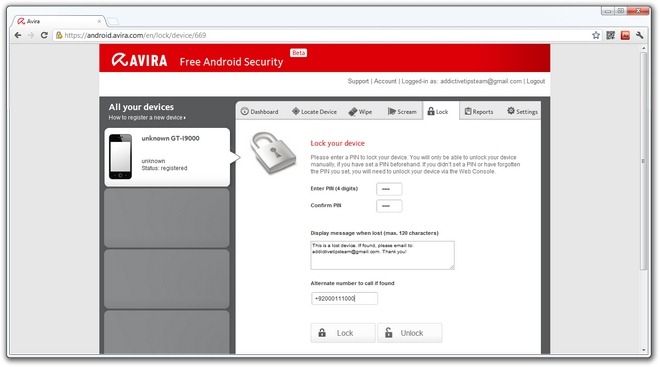Click 'Free Android Security' title
This screenshot has width=660, height=367.
click(231, 62)
